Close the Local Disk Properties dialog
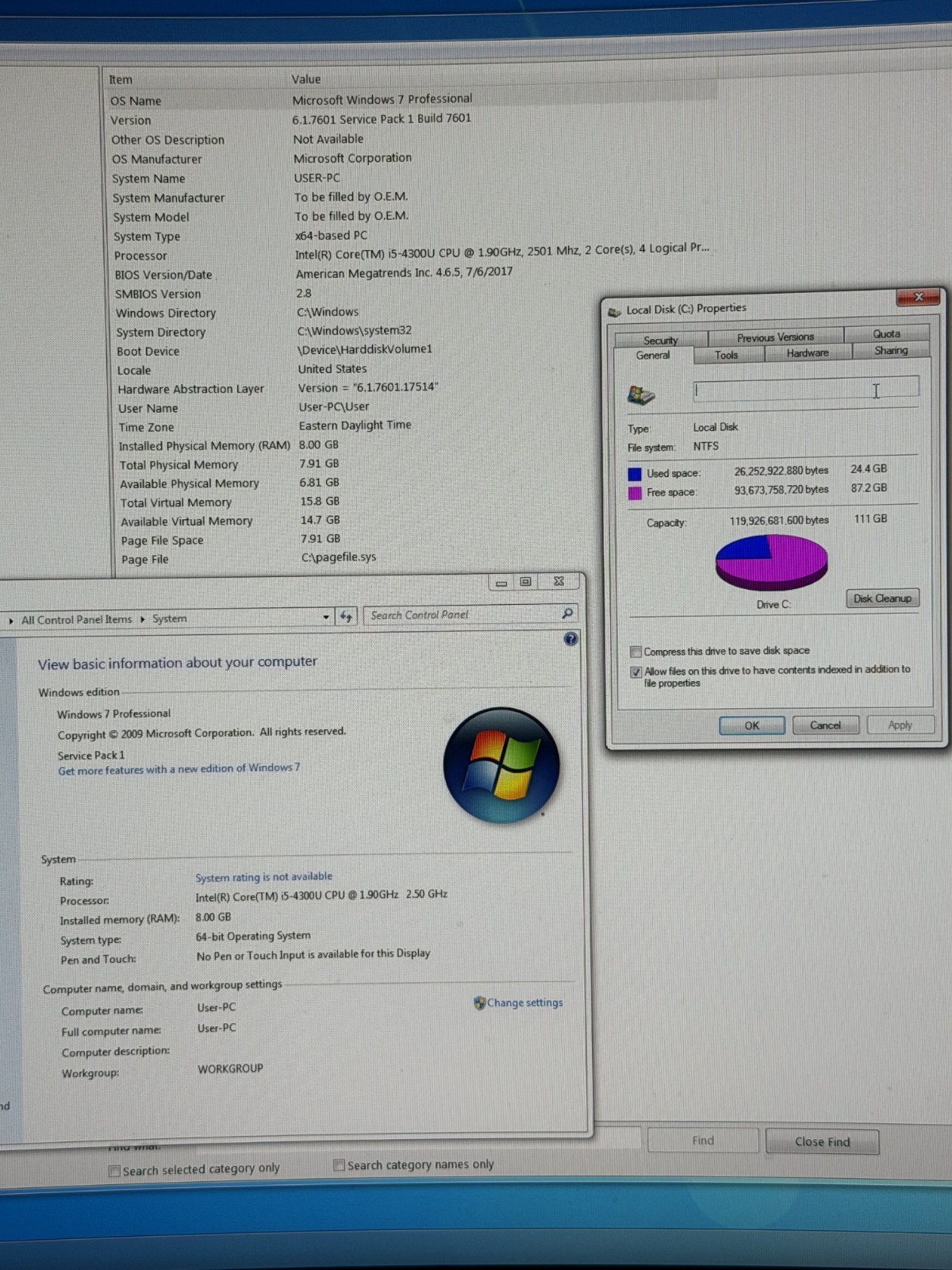The width and height of the screenshot is (952, 1270). (918, 298)
